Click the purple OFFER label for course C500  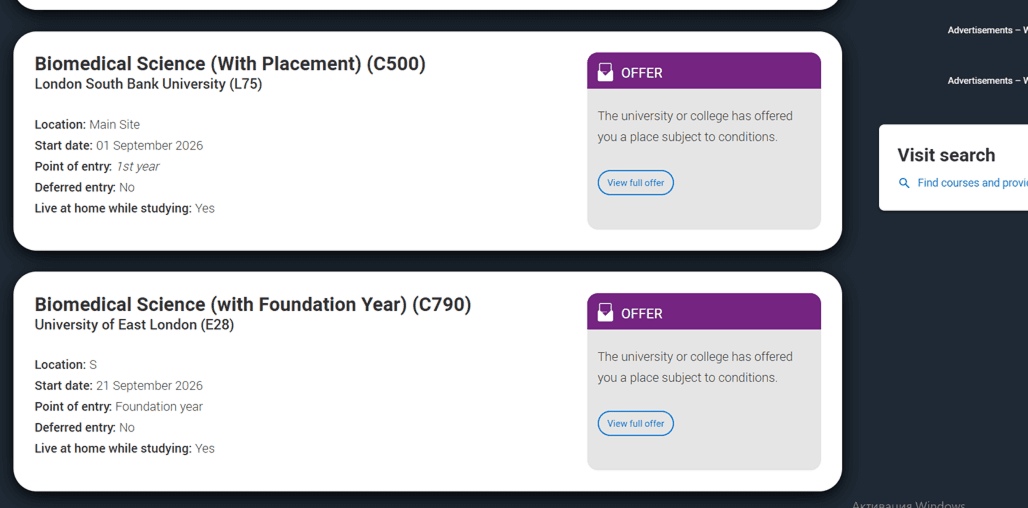pyautogui.click(x=642, y=73)
